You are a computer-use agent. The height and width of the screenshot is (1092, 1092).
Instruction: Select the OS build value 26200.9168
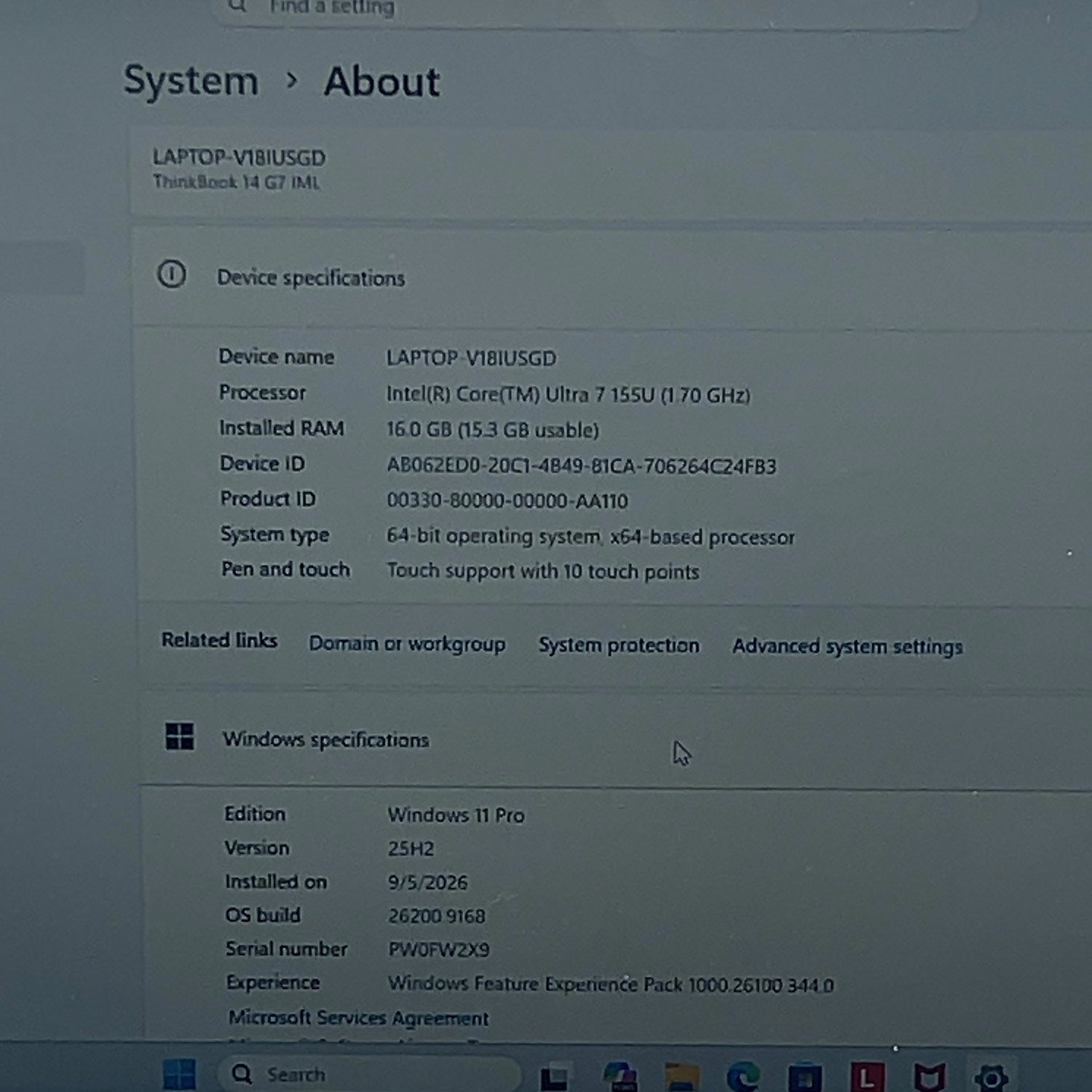click(436, 916)
